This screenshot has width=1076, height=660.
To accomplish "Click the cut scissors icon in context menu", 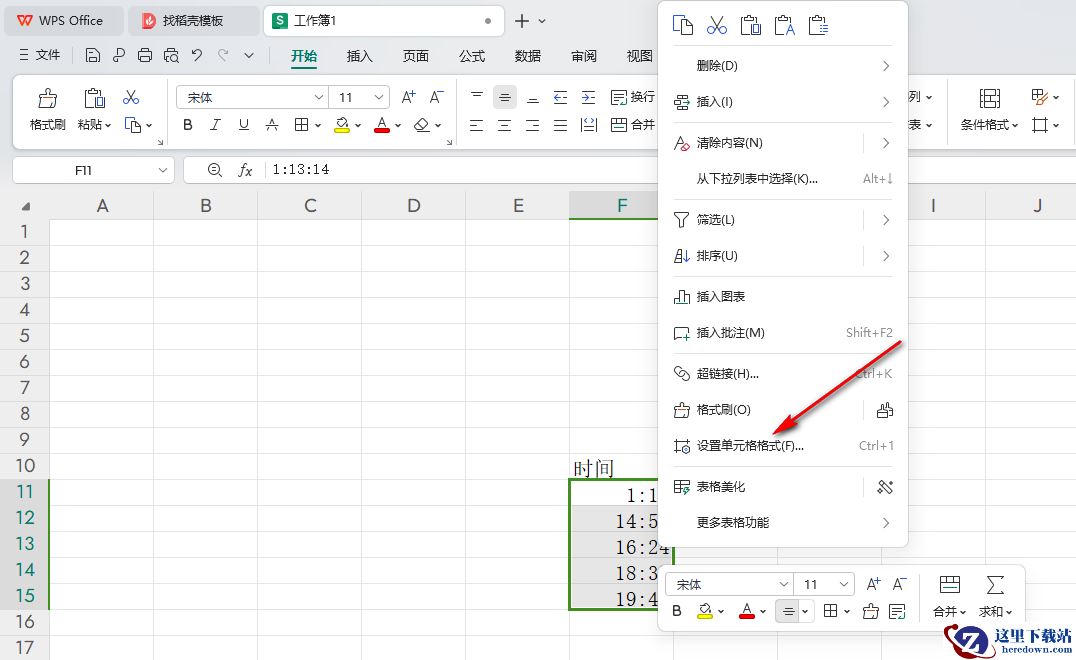I will [x=716, y=25].
